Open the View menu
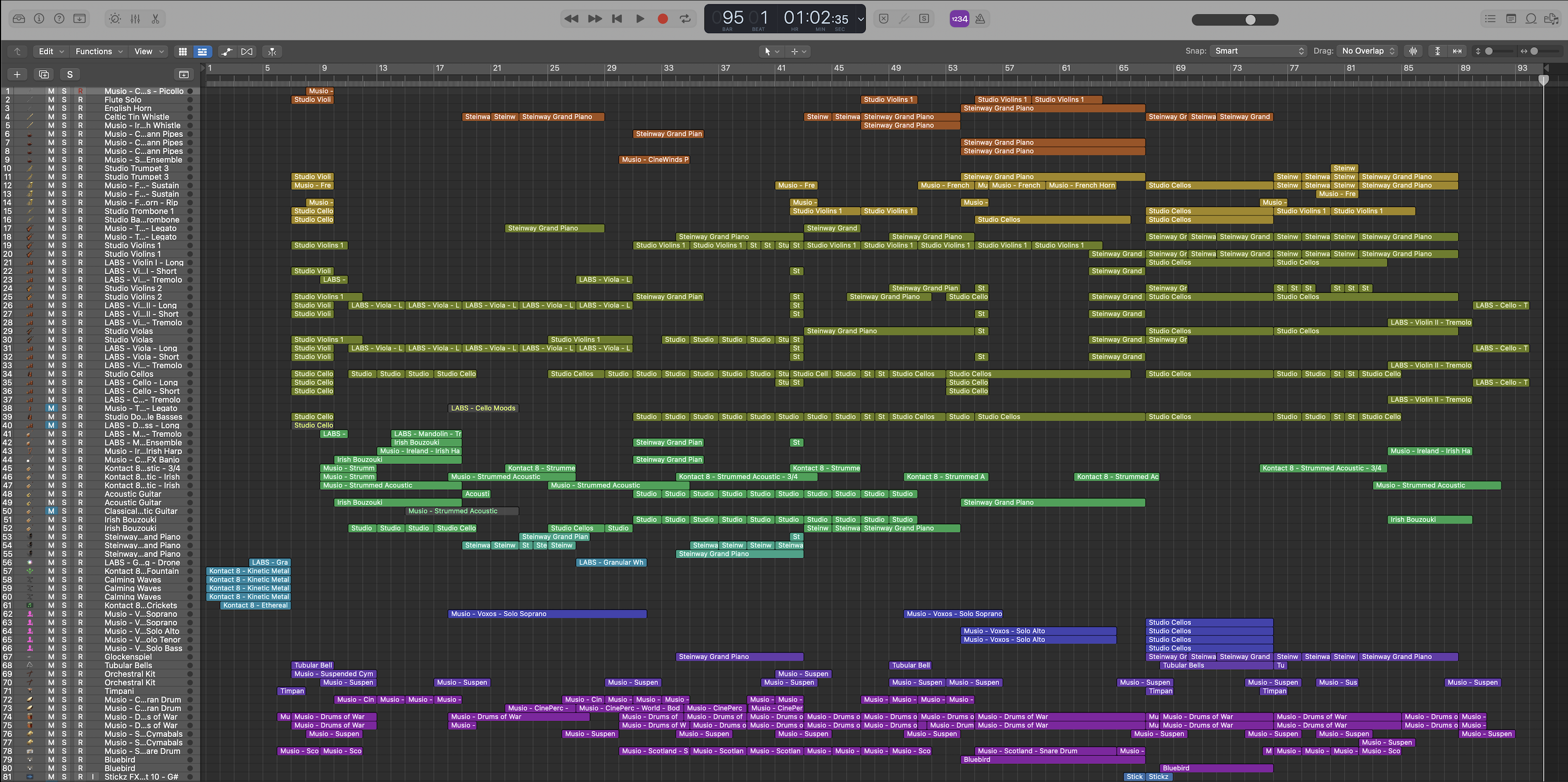The image size is (1568, 782). pyautogui.click(x=149, y=52)
